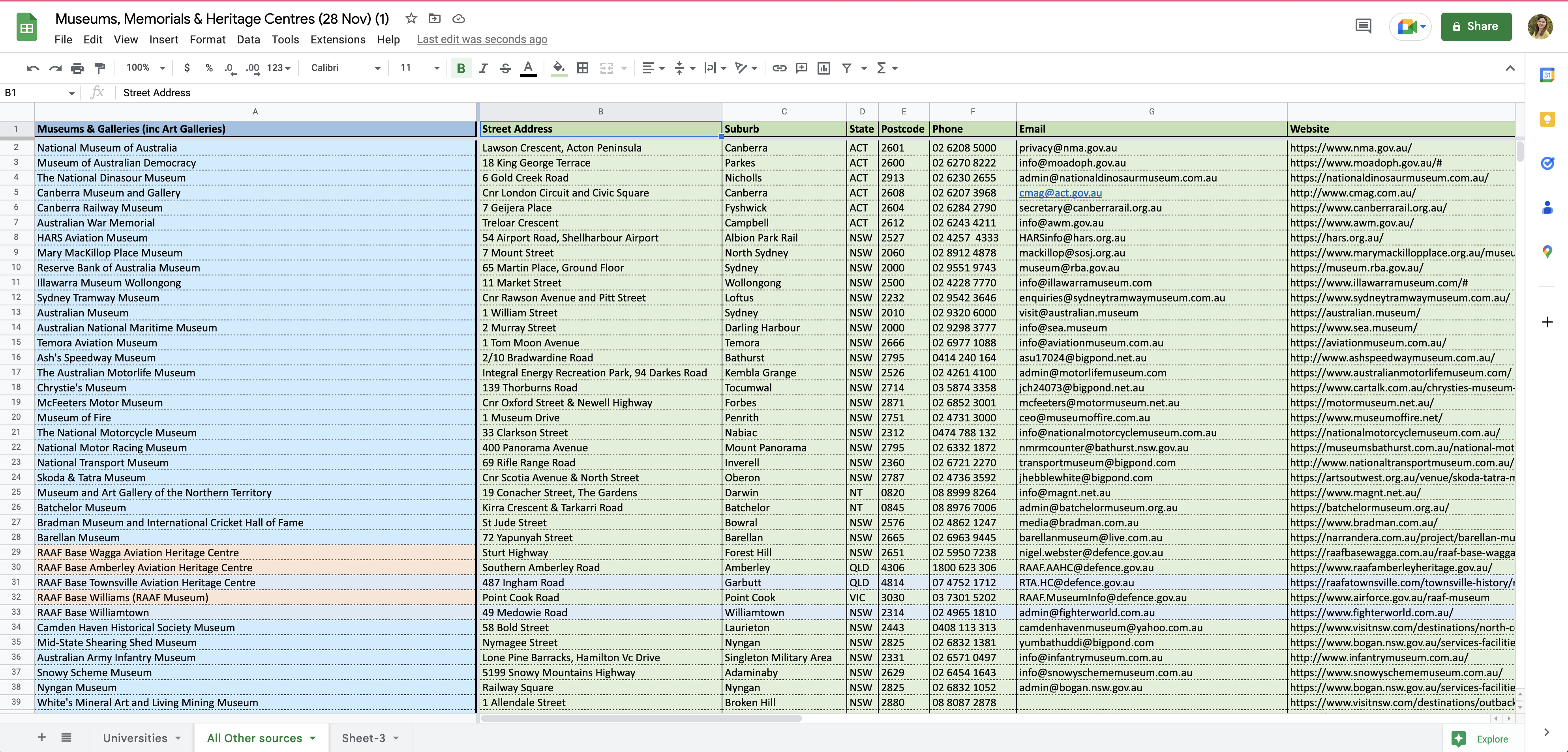This screenshot has width=1568, height=752.
Task: Click the insert chart icon
Action: pos(823,68)
